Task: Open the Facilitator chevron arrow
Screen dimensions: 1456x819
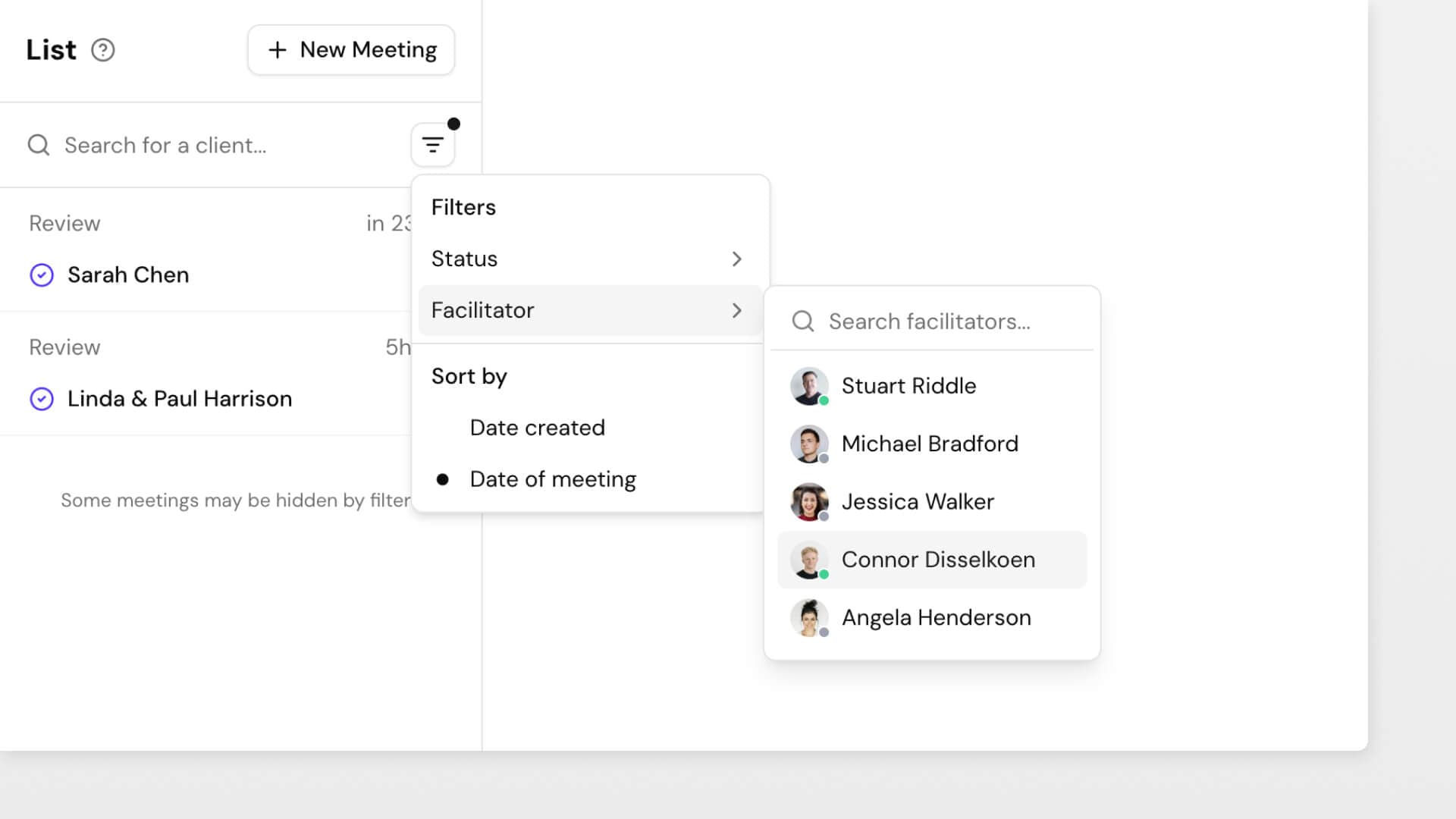Action: (736, 310)
